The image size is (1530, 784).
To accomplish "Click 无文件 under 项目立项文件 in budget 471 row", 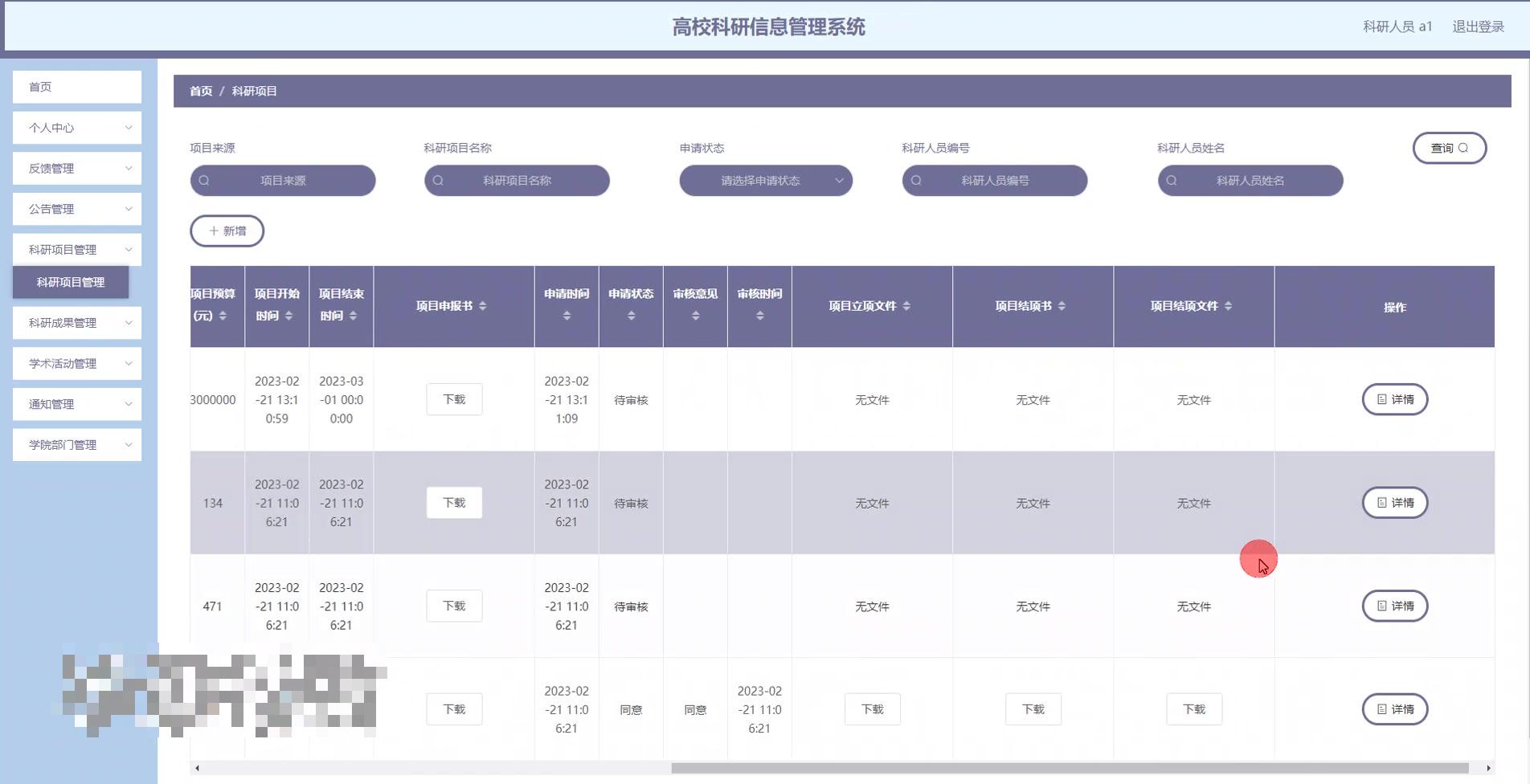I will coord(872,606).
